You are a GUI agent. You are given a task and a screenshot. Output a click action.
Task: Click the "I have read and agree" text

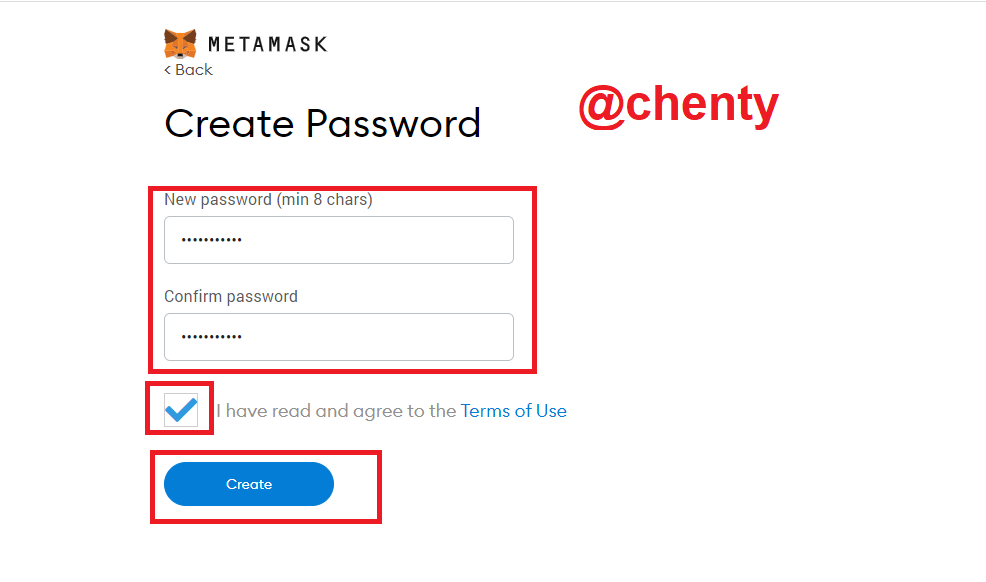(x=336, y=411)
